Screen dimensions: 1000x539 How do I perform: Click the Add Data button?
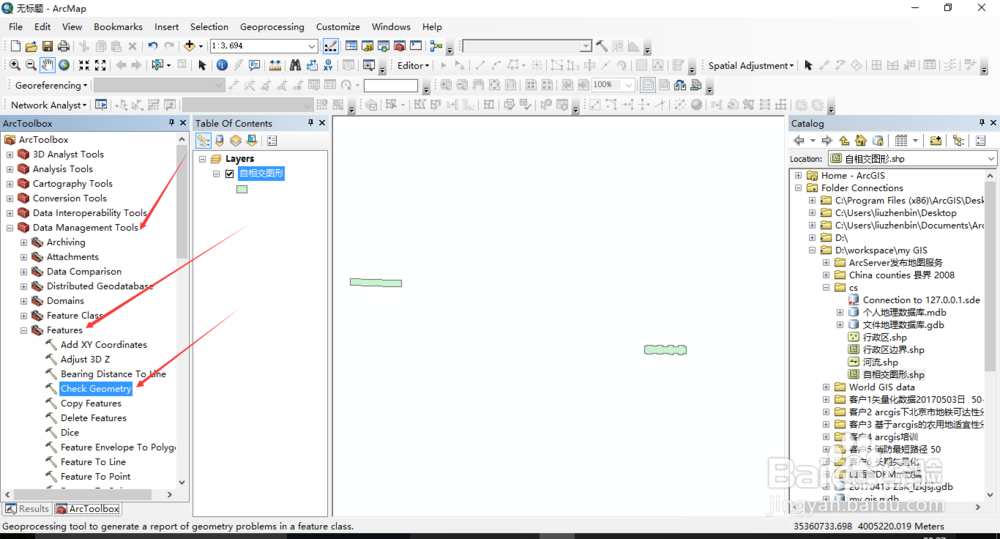[x=189, y=46]
